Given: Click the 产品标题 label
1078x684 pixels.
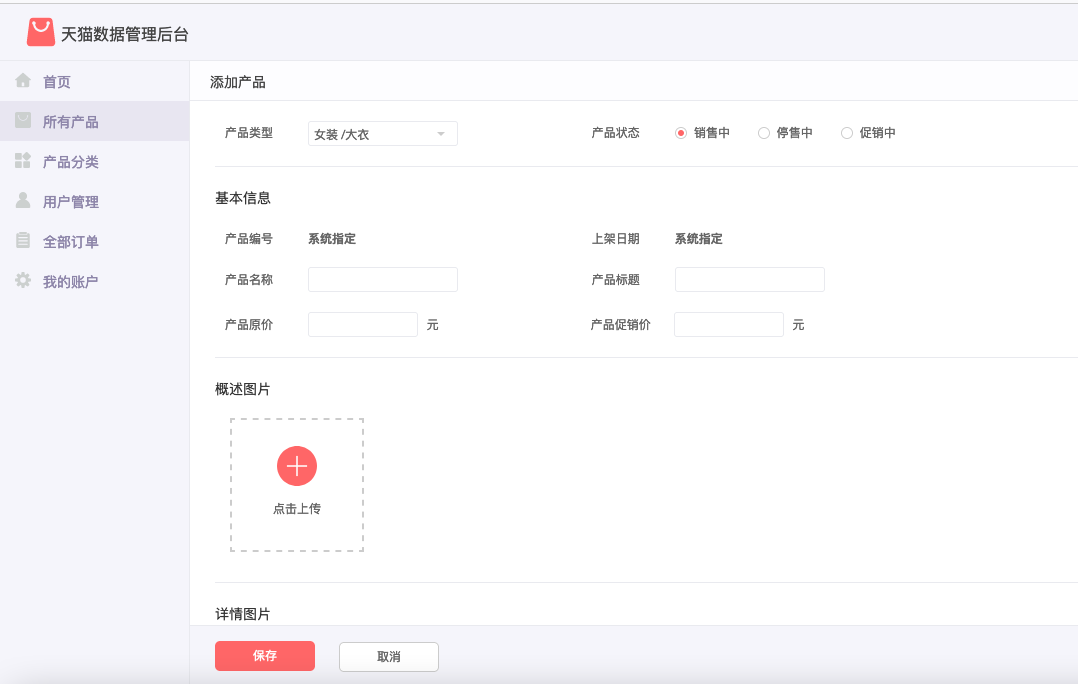Looking at the screenshot, I should 615,280.
